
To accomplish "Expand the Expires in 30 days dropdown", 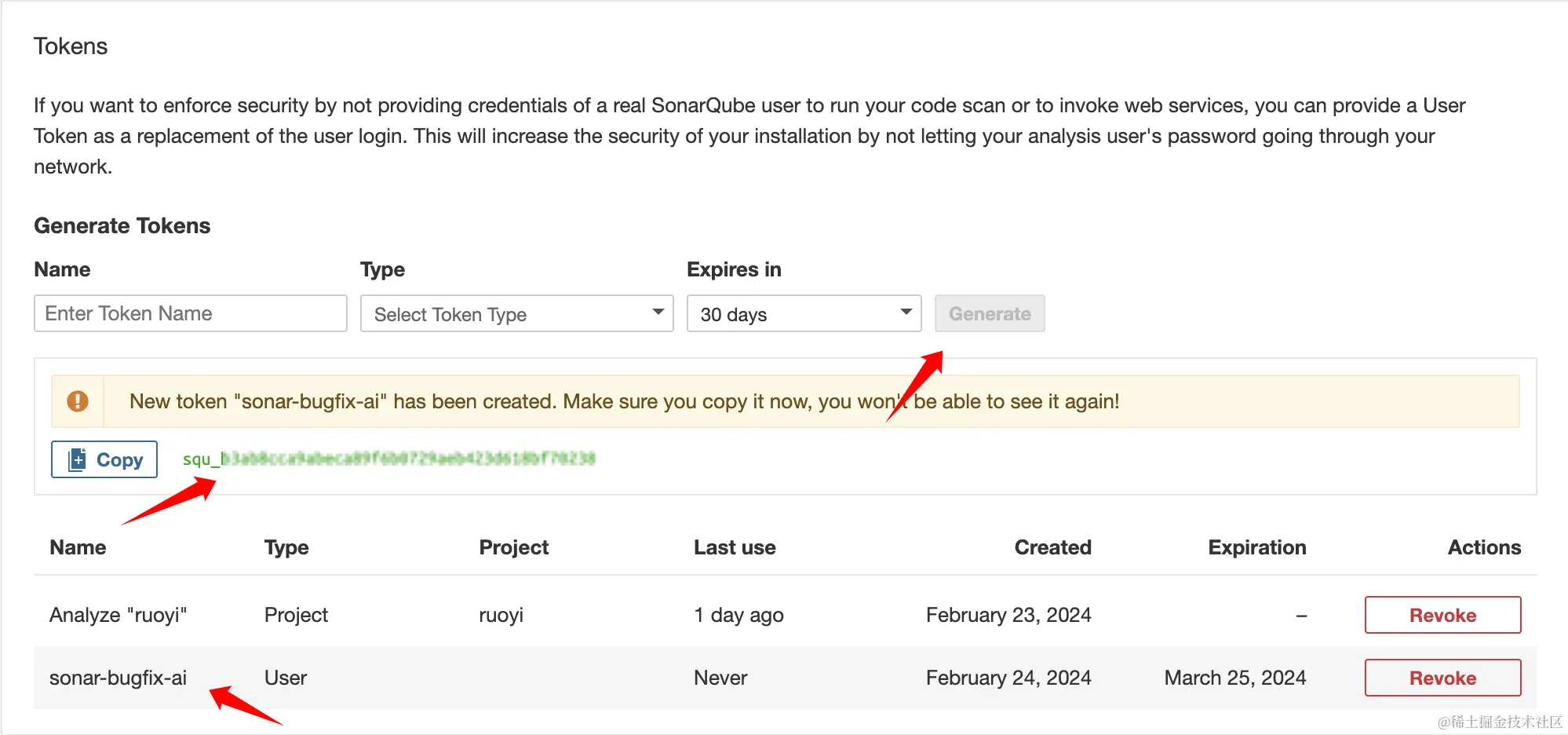I will click(x=804, y=313).
